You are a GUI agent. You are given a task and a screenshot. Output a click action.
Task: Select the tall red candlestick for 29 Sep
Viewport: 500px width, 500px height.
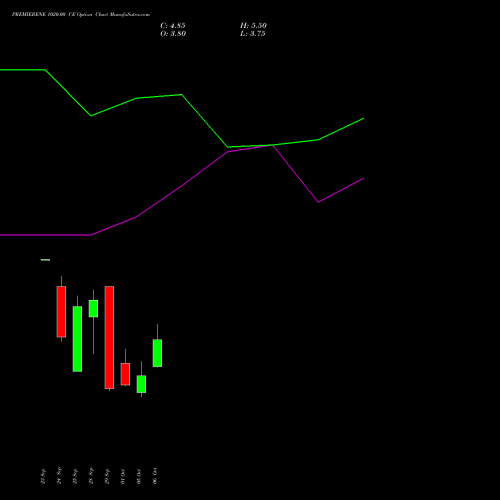[x=109, y=337]
